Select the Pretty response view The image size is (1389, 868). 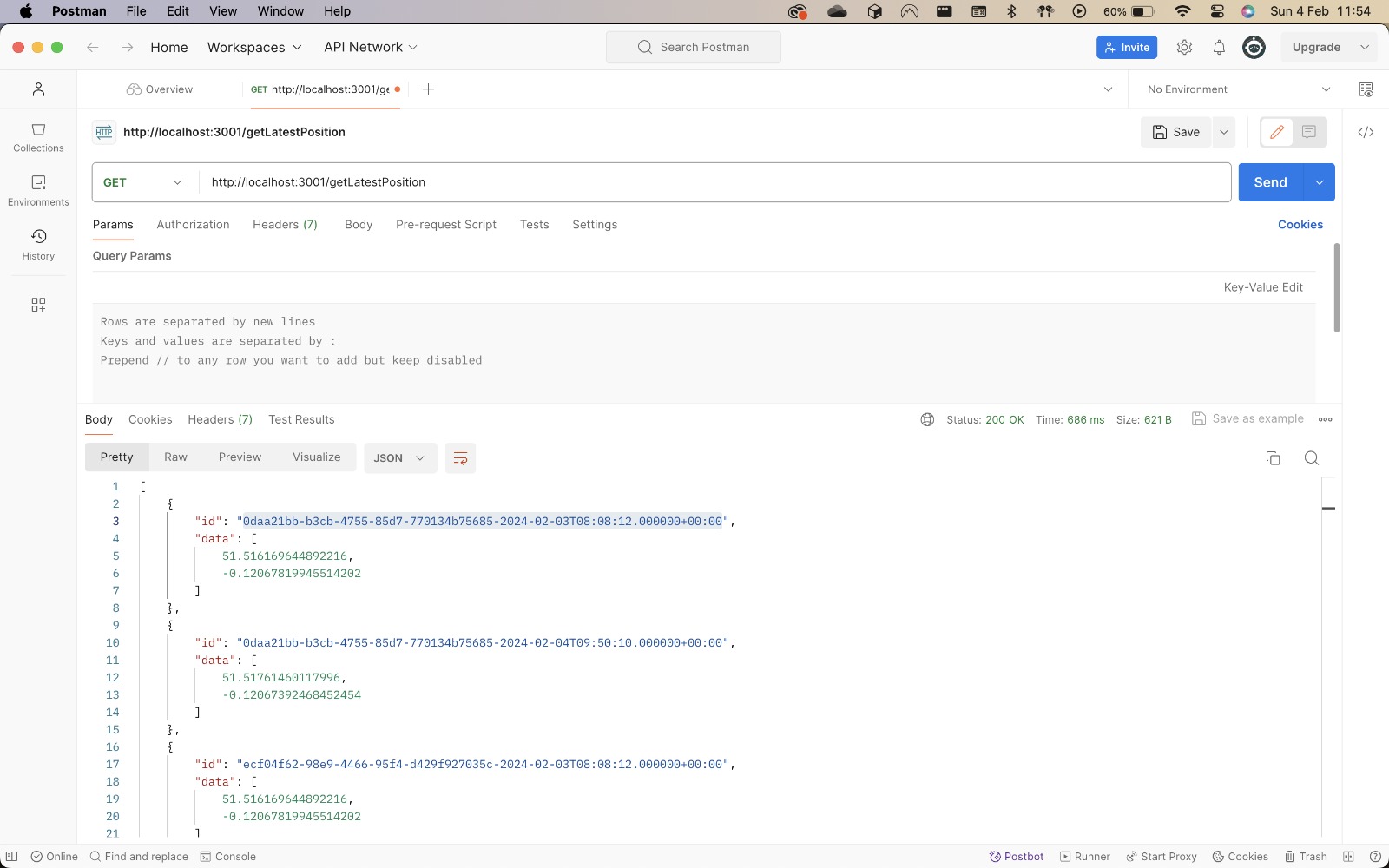pos(116,457)
